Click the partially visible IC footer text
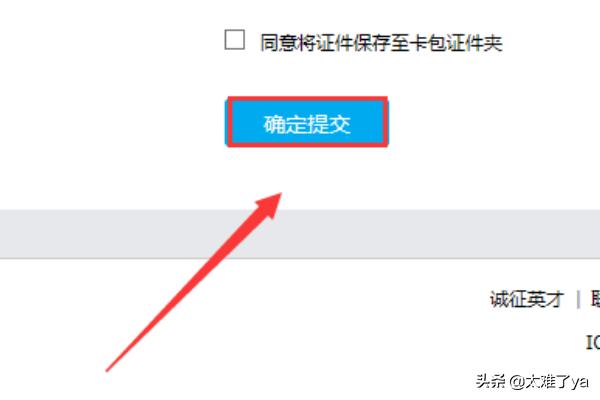600x400 pixels. pos(593,342)
